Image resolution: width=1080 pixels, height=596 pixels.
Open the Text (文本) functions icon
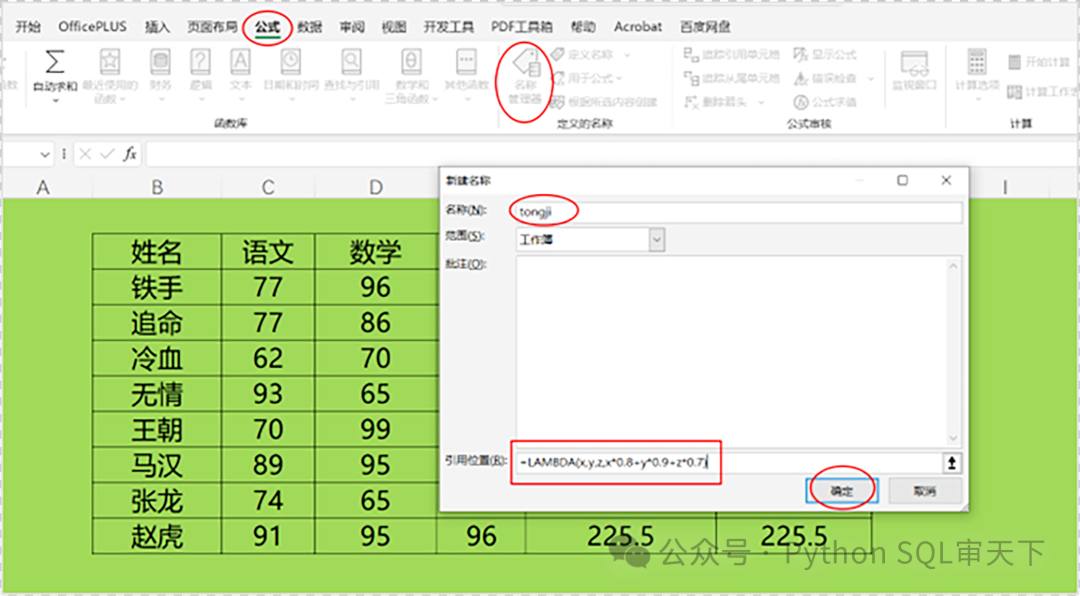[241, 64]
